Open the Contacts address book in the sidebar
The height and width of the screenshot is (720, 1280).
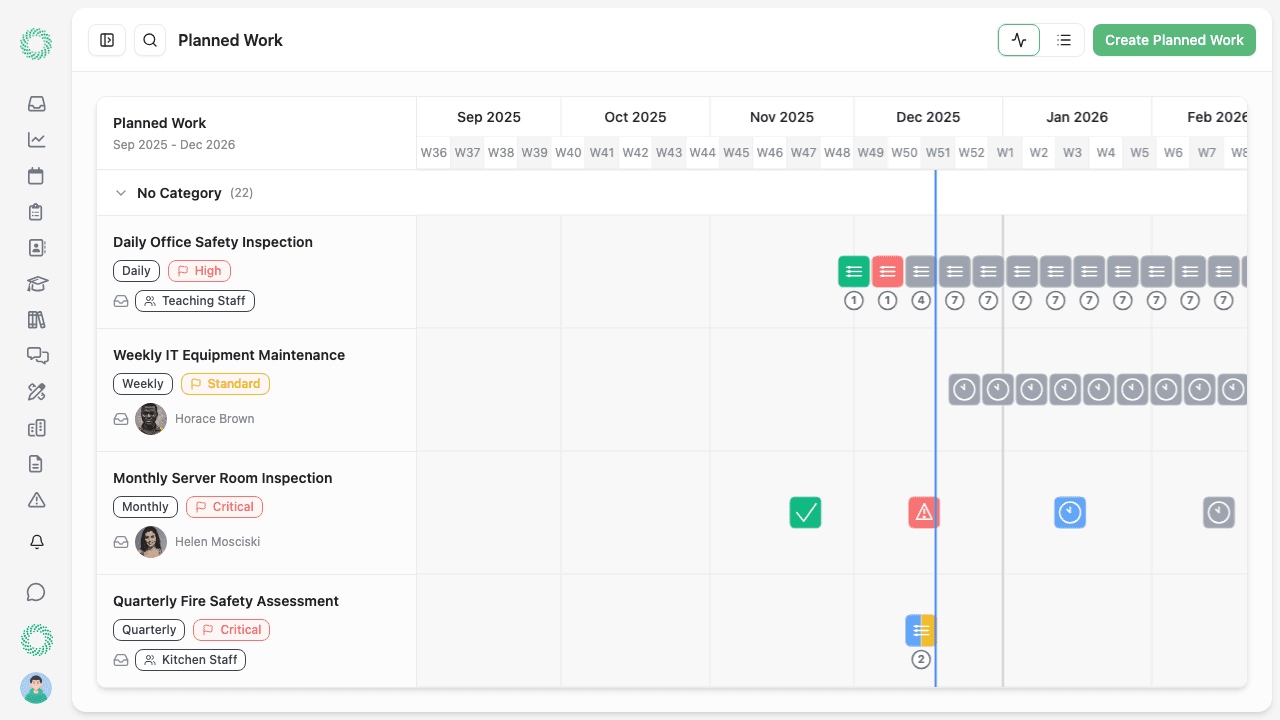pyautogui.click(x=36, y=248)
